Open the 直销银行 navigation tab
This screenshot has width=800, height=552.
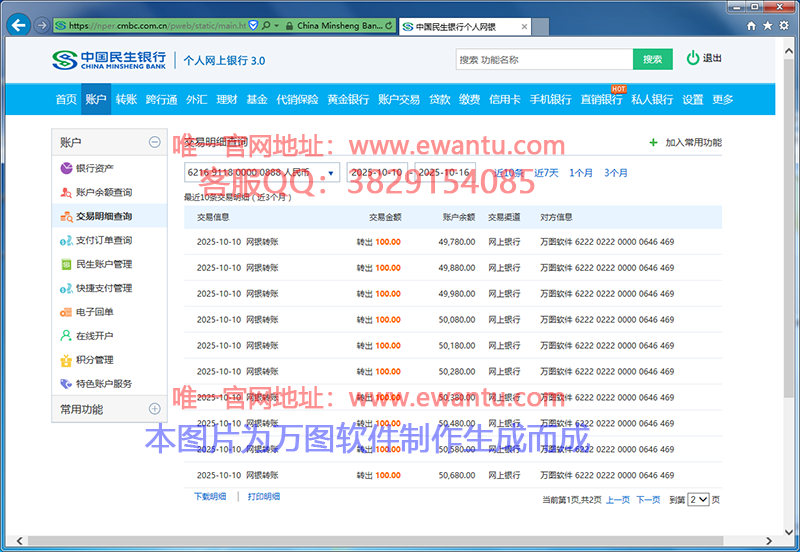(601, 99)
